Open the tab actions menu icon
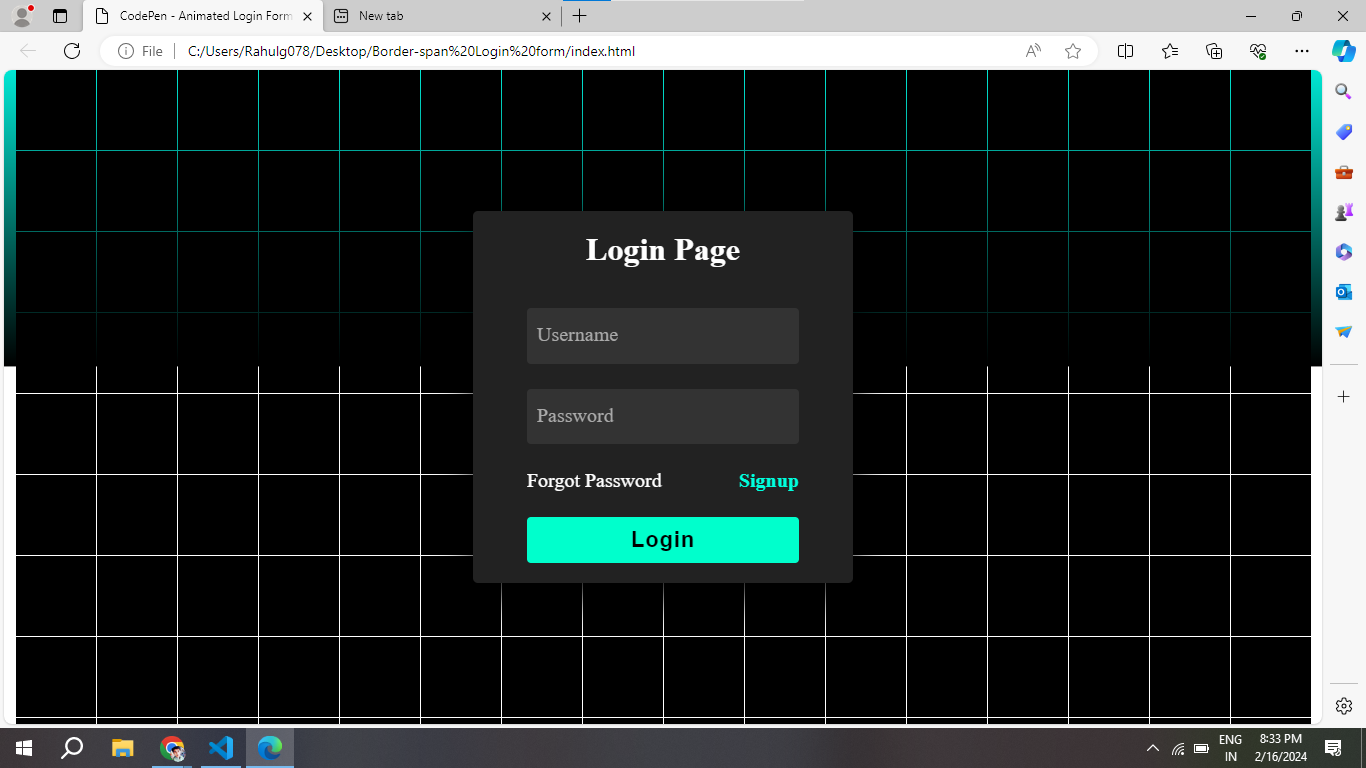The image size is (1366, 768). click(x=60, y=16)
